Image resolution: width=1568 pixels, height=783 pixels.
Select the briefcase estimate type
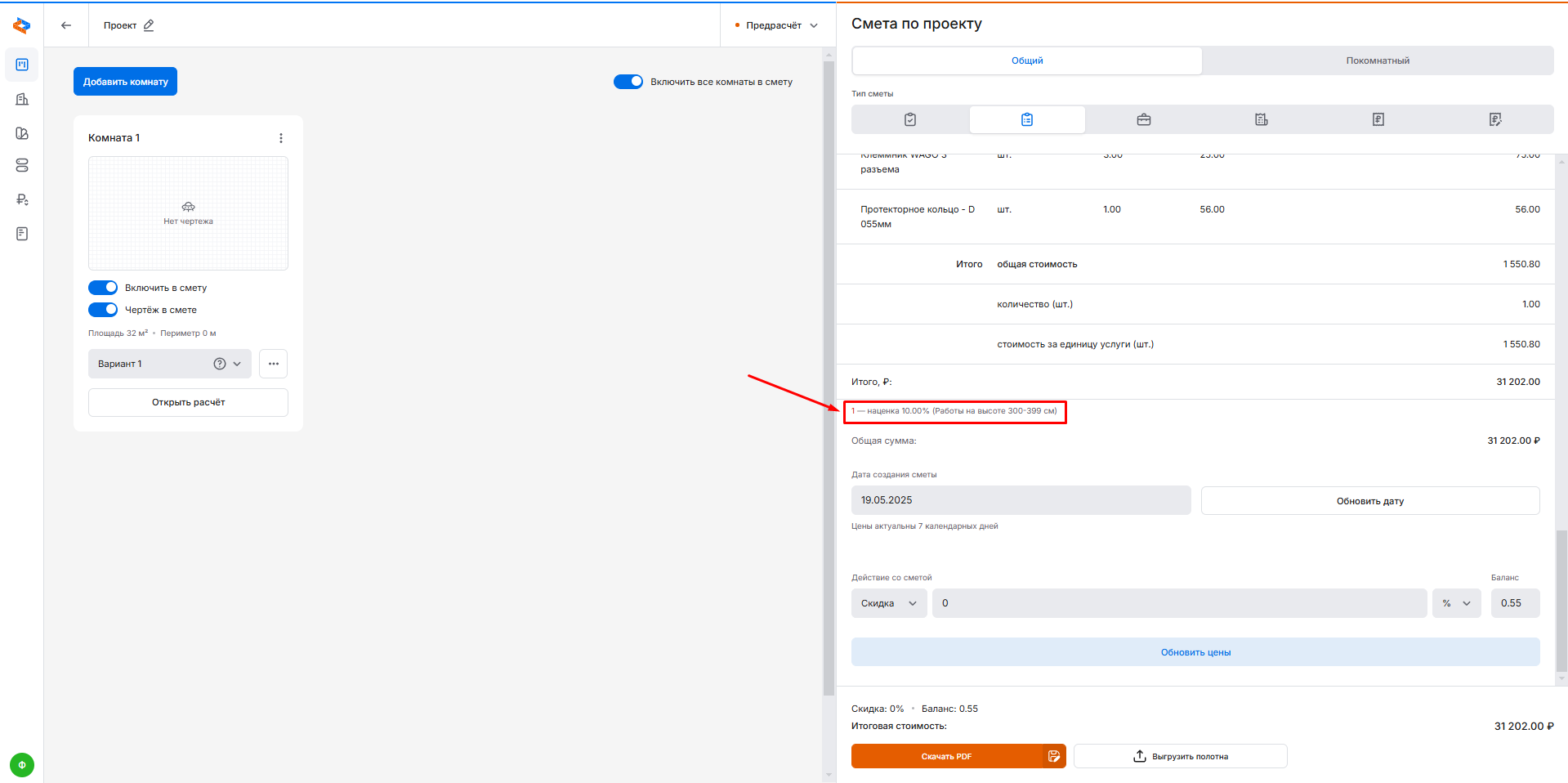tap(1144, 119)
